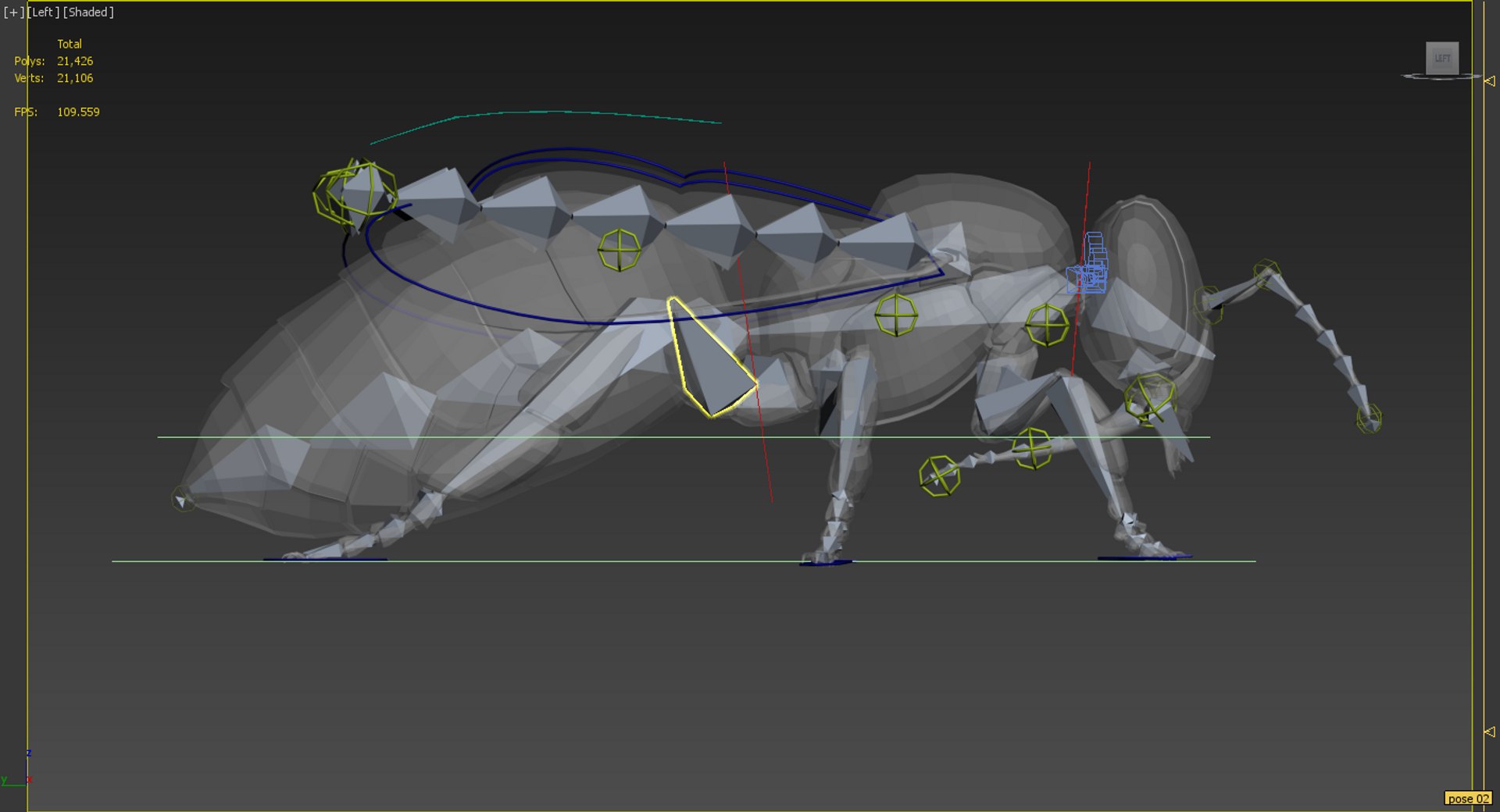Open the [Left] point-of-view viewport menu

(44, 12)
